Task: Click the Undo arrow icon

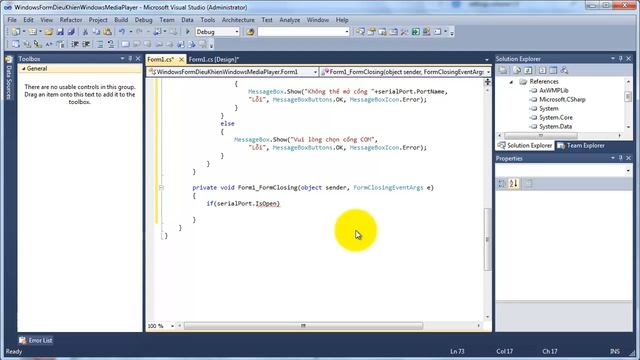Action: [x=122, y=31]
